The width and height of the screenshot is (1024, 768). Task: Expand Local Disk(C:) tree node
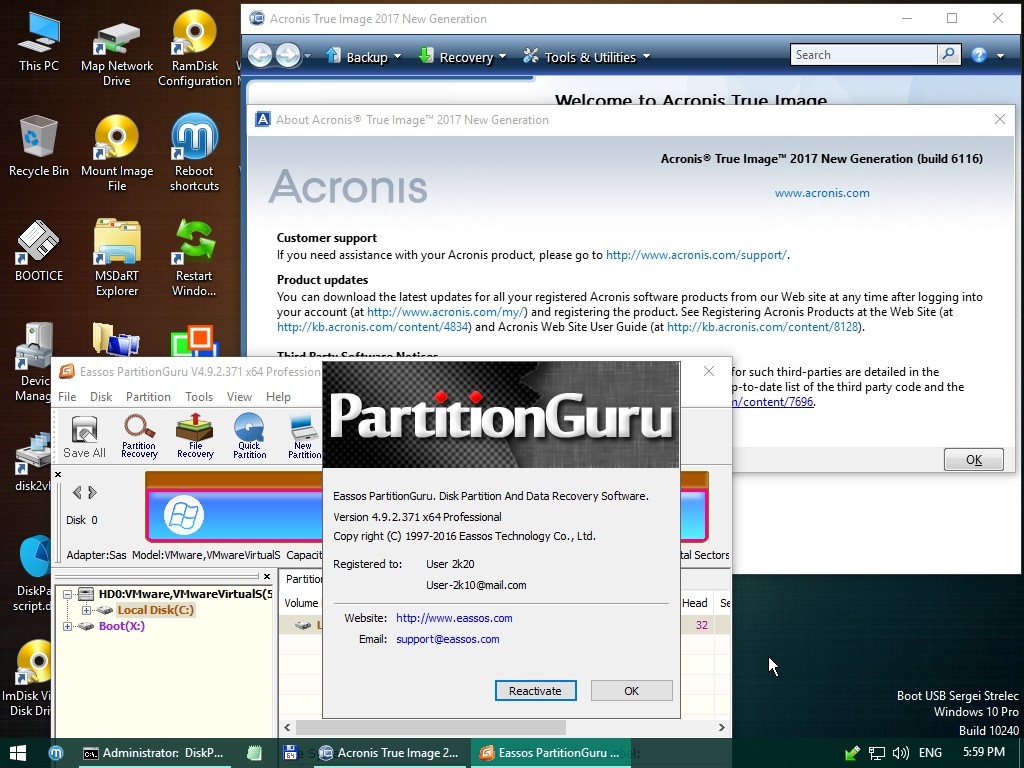click(86, 611)
